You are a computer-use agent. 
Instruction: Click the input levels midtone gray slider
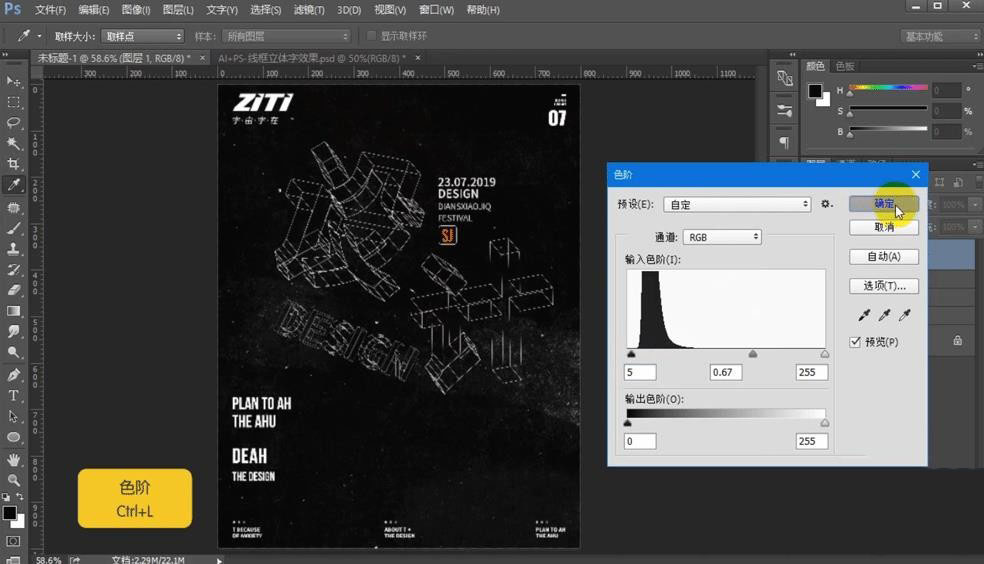point(752,354)
